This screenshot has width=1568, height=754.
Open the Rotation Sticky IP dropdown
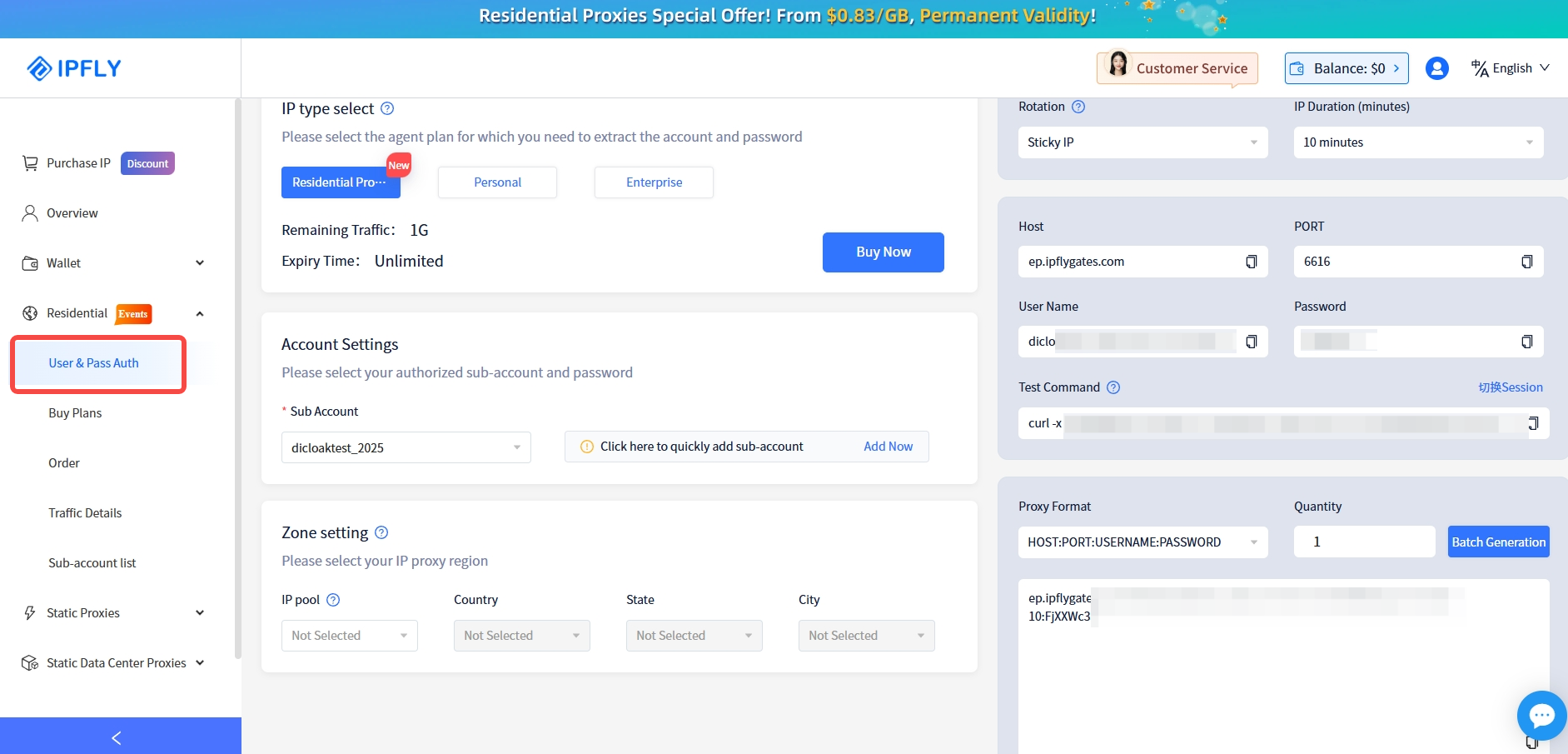coord(1143,142)
